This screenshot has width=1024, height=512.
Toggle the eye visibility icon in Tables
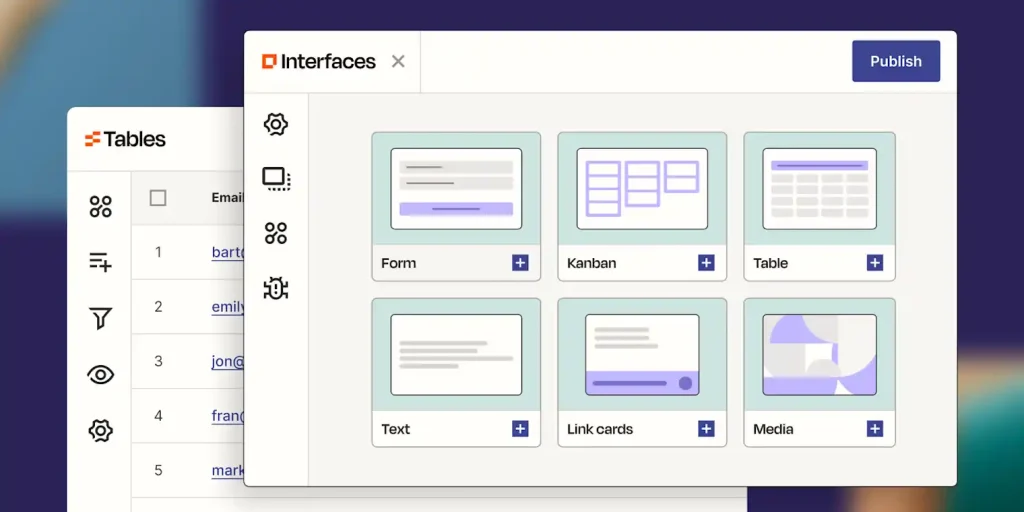[x=100, y=375]
